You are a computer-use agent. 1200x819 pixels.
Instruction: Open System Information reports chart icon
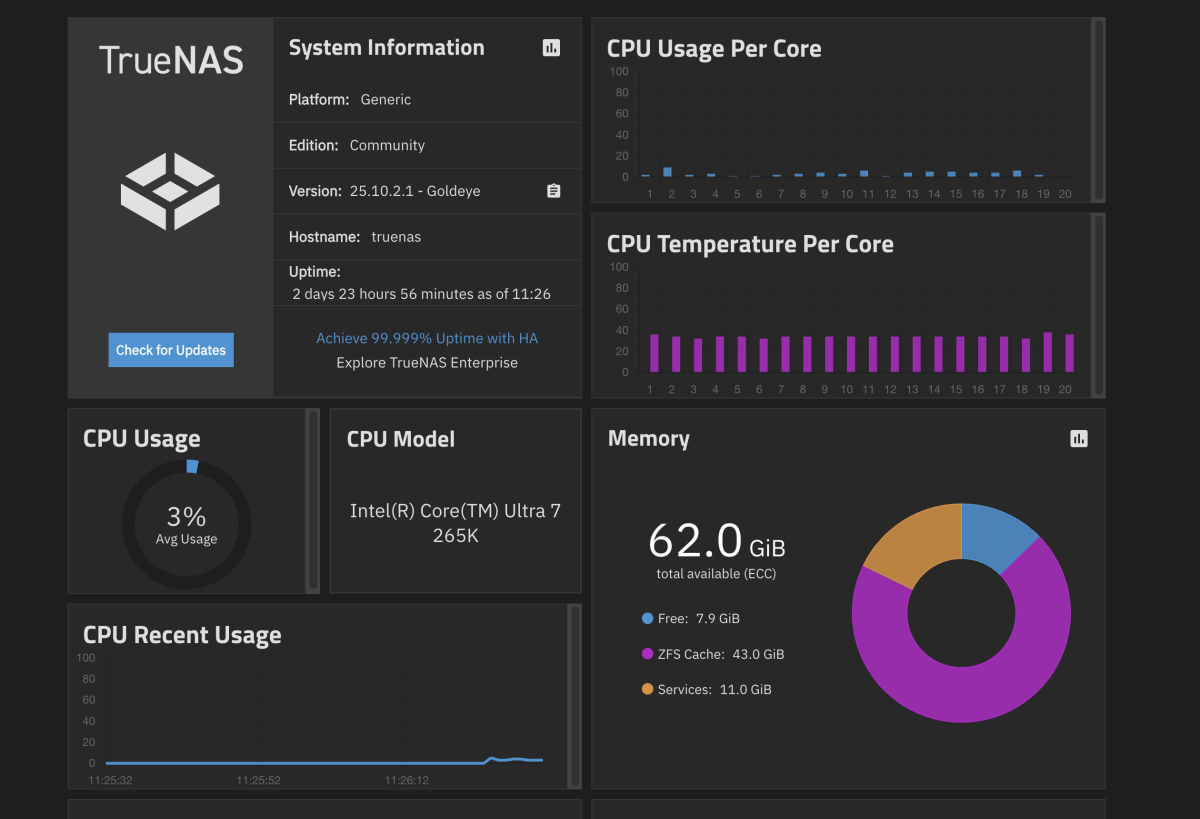(x=551, y=47)
